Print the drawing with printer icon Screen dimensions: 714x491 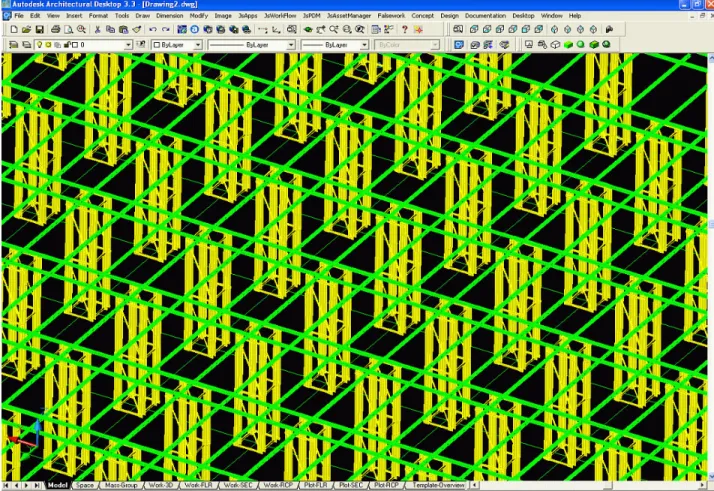click(56, 30)
